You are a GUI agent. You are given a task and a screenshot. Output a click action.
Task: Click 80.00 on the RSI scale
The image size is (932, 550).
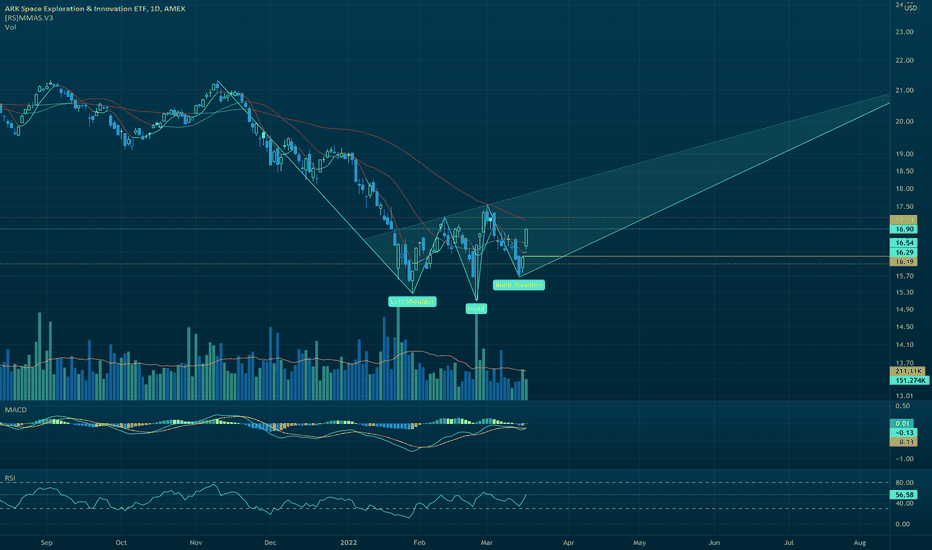pyautogui.click(x=903, y=483)
